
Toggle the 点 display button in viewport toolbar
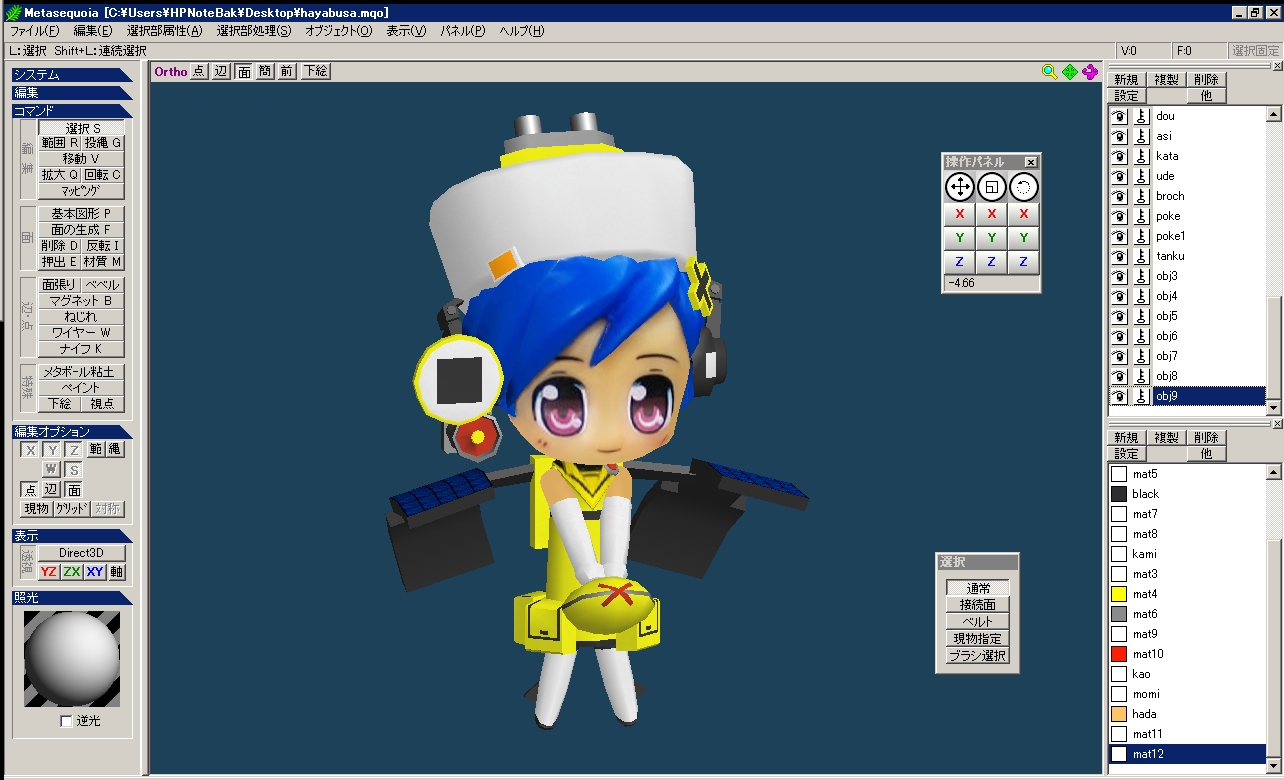coord(199,71)
